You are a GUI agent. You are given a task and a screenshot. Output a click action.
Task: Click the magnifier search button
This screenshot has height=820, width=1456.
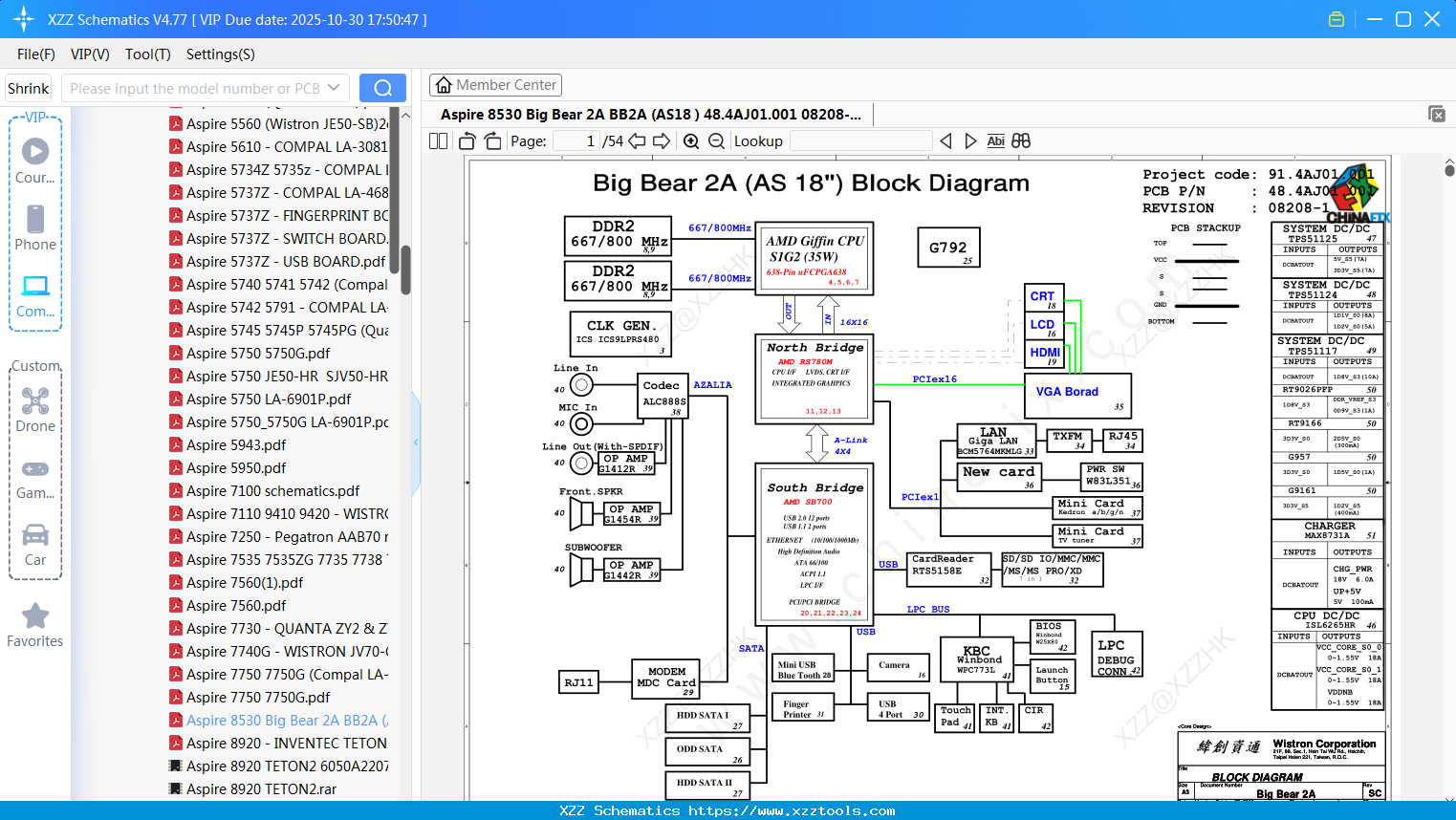(382, 88)
